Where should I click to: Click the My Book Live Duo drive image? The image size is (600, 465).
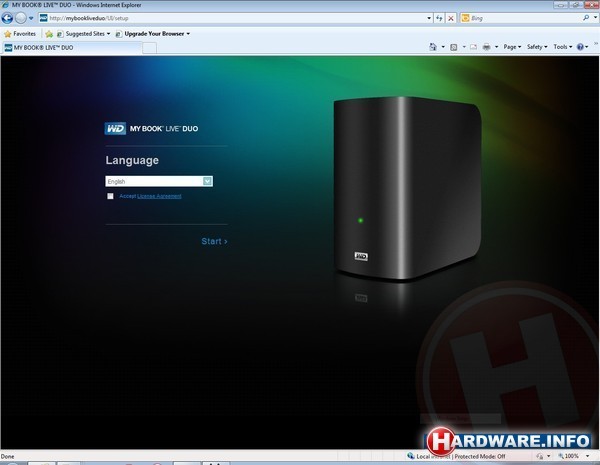(407, 188)
